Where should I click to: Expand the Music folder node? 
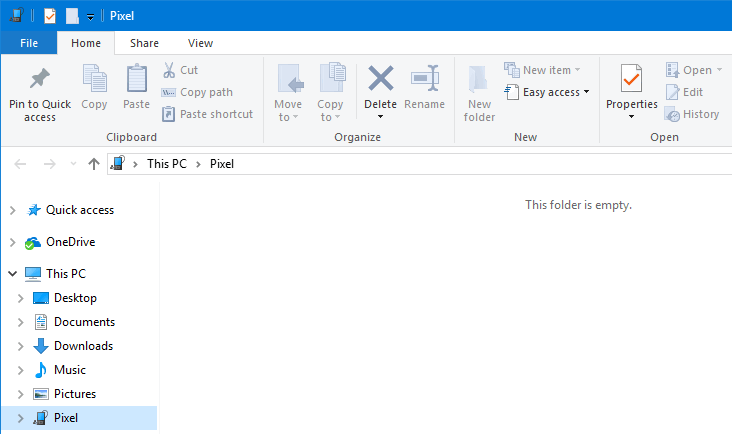click(x=21, y=370)
